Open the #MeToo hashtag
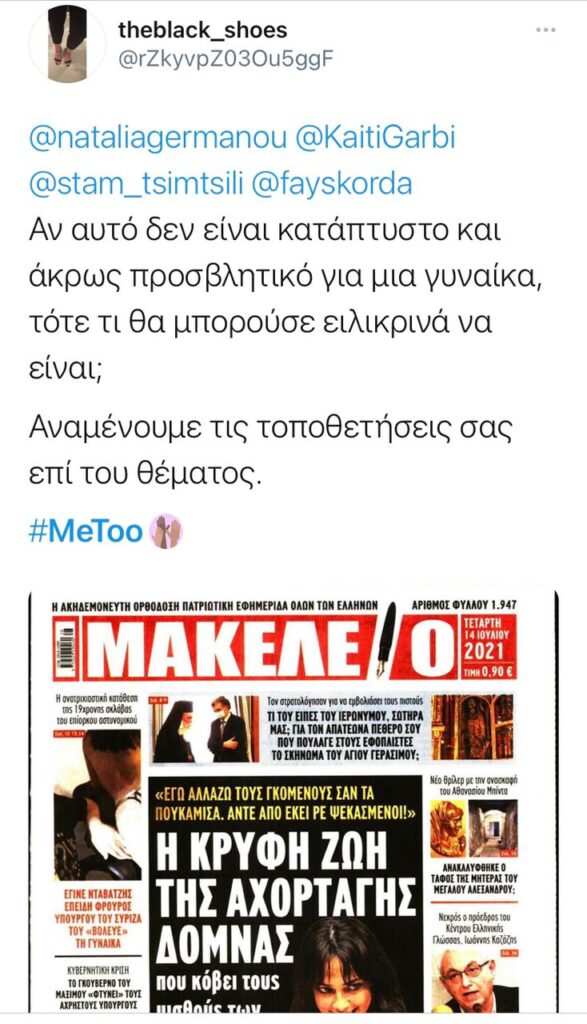The image size is (587, 1024). tap(86, 531)
